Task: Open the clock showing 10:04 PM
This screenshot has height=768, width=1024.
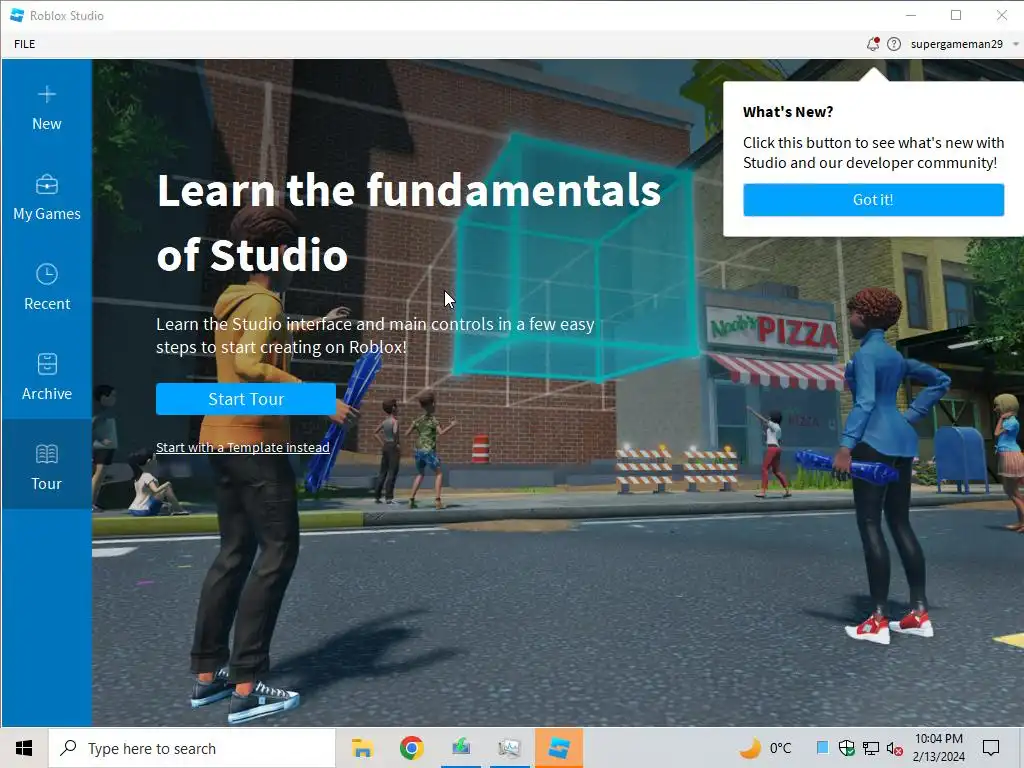Action: point(938,748)
